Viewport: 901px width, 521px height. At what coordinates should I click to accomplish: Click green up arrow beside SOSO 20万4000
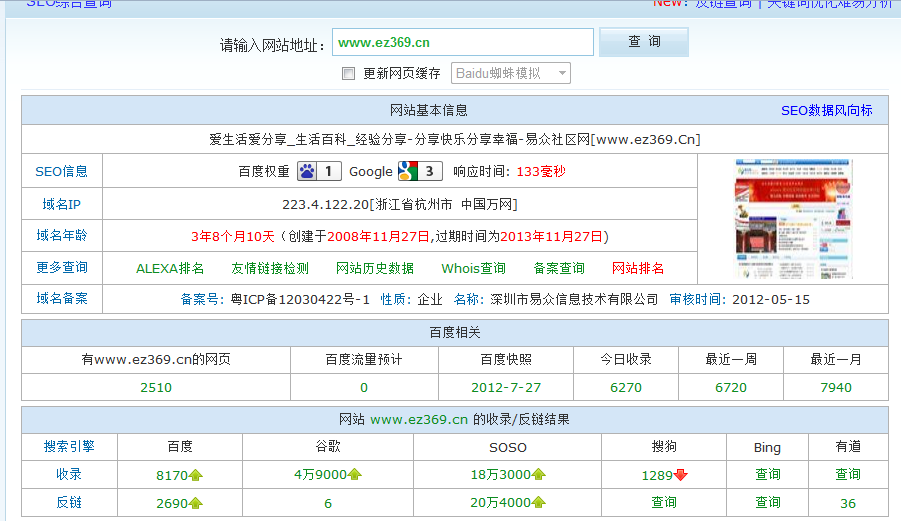click(x=539, y=503)
